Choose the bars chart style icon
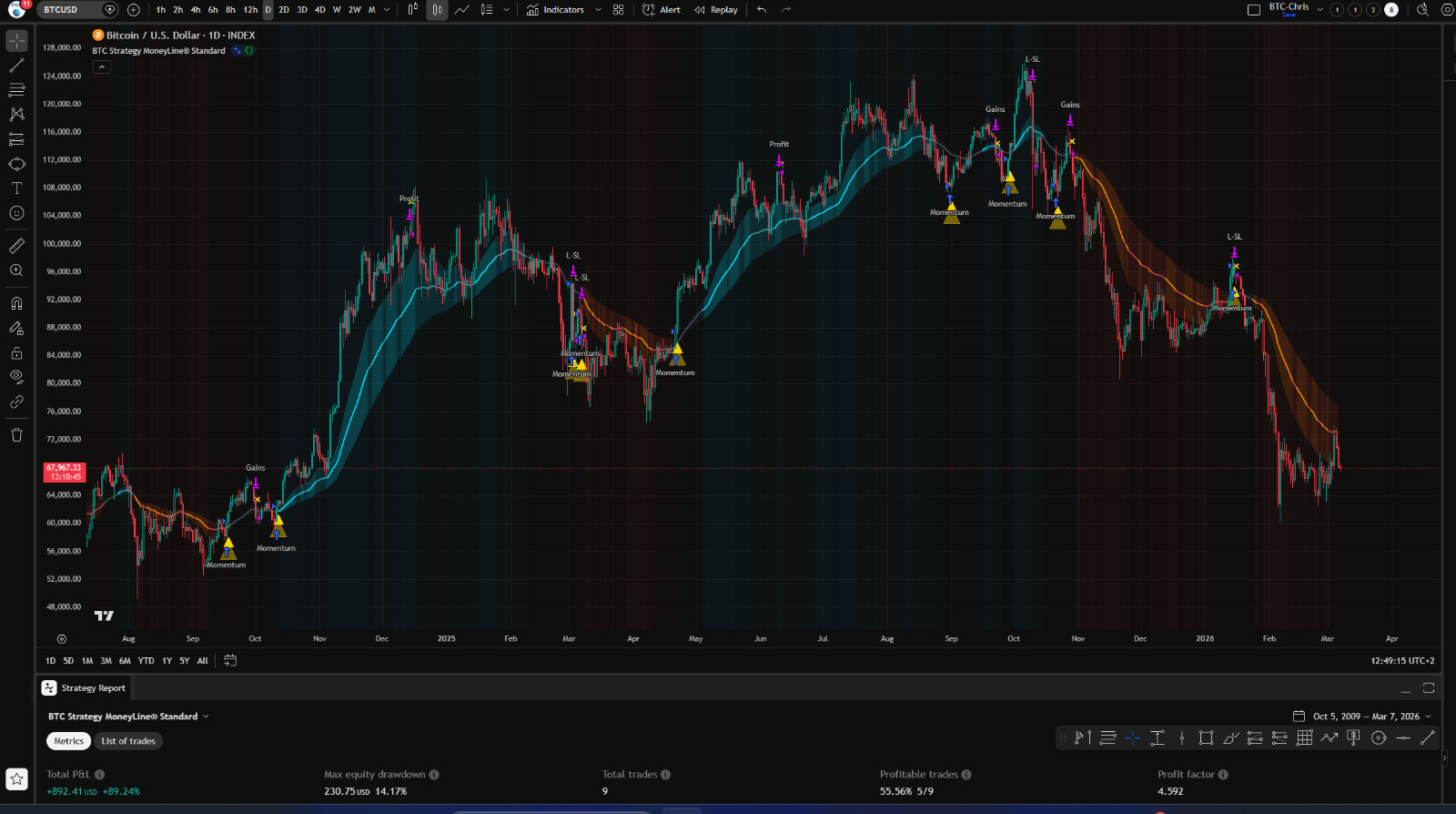The height and width of the screenshot is (814, 1456). [413, 10]
